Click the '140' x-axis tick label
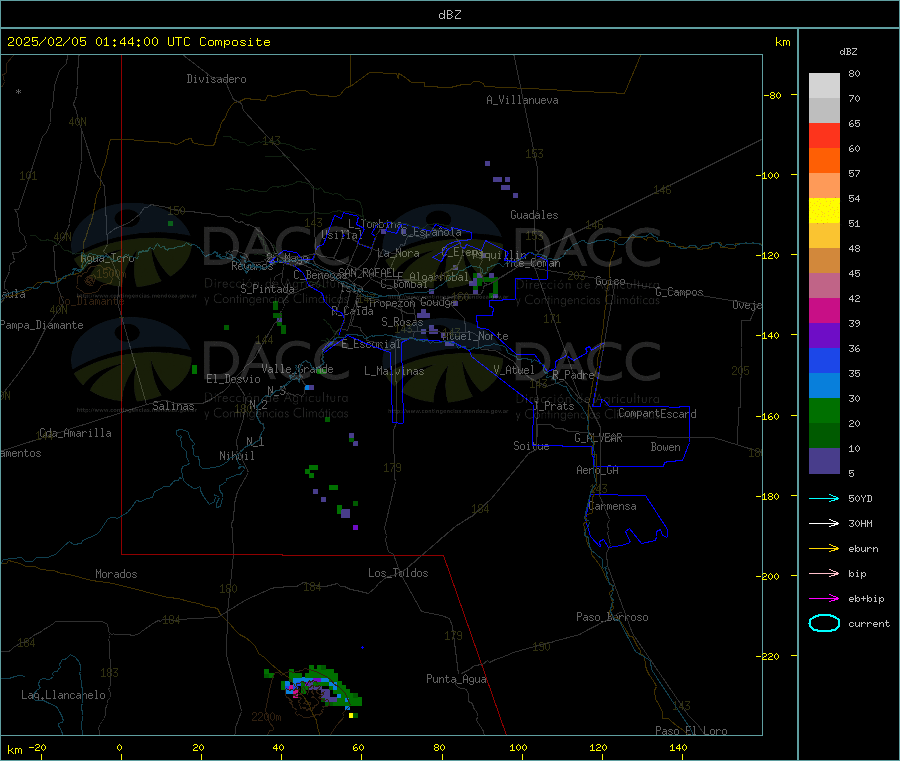The image size is (900, 761). [x=678, y=747]
